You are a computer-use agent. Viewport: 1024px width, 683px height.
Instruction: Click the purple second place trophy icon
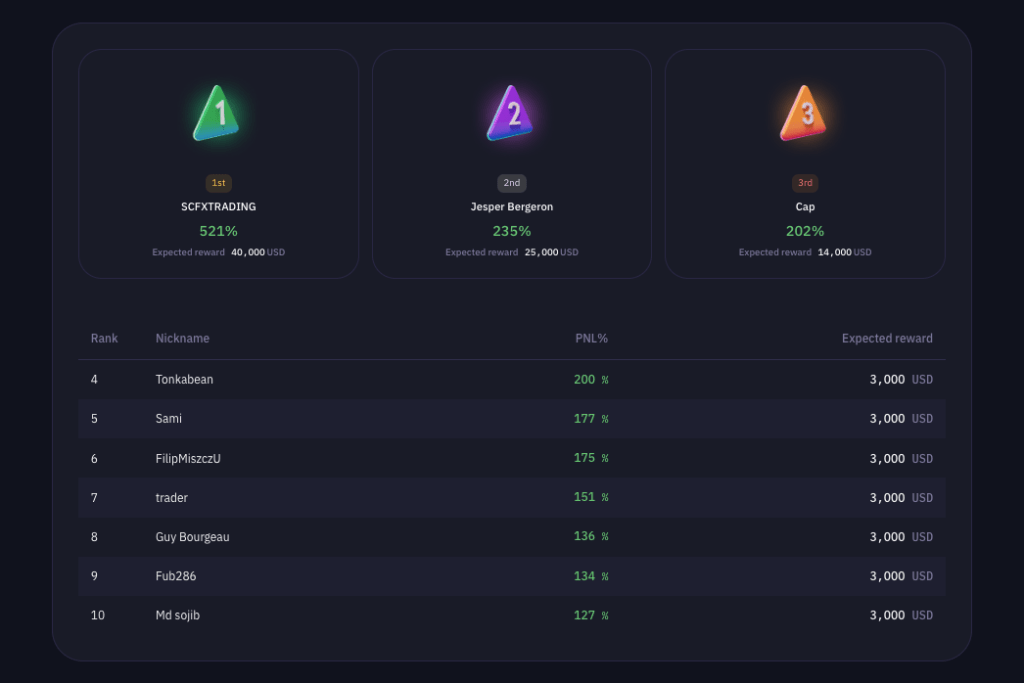(511, 114)
